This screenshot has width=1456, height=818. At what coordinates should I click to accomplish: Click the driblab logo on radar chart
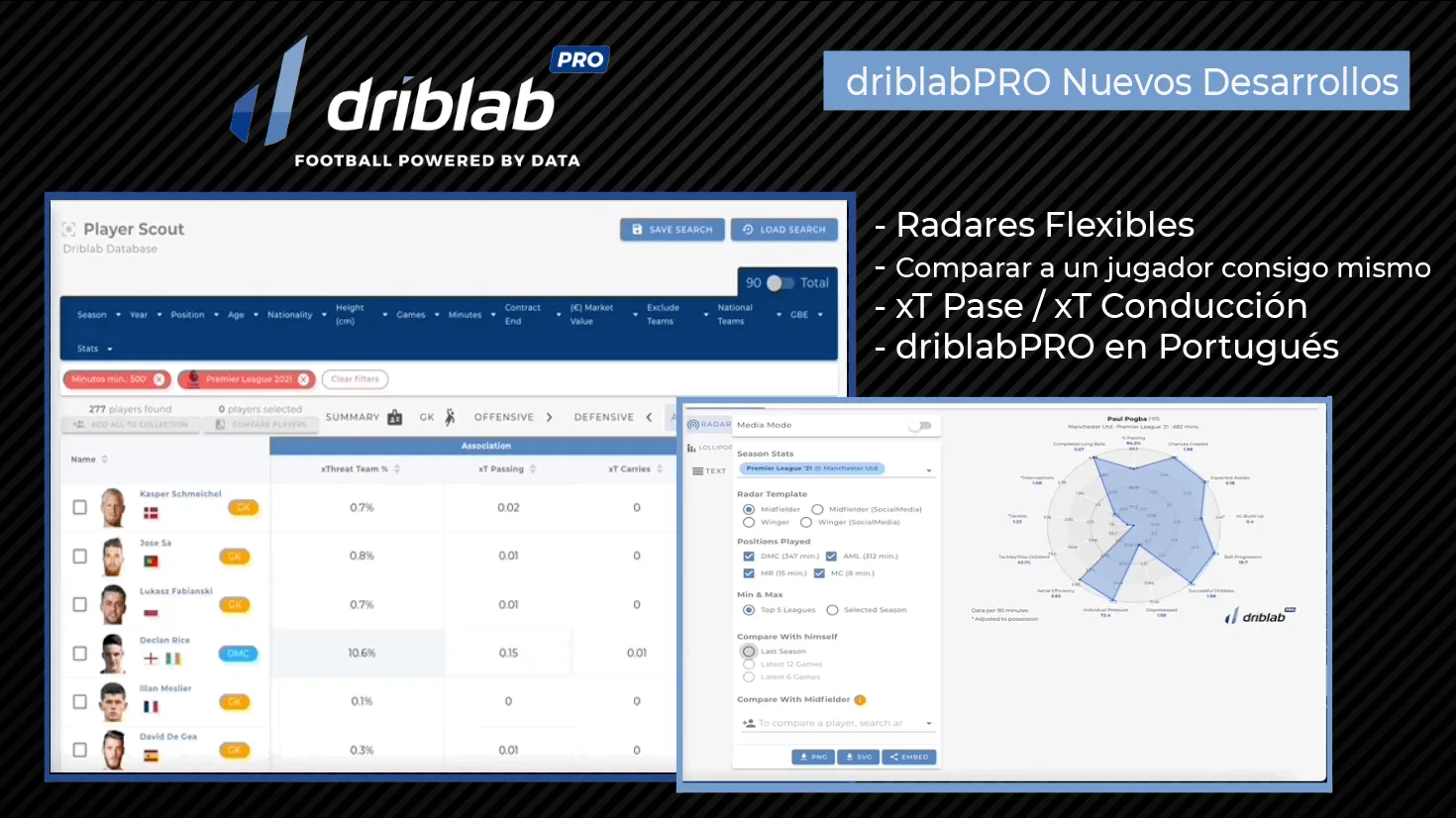[1260, 616]
